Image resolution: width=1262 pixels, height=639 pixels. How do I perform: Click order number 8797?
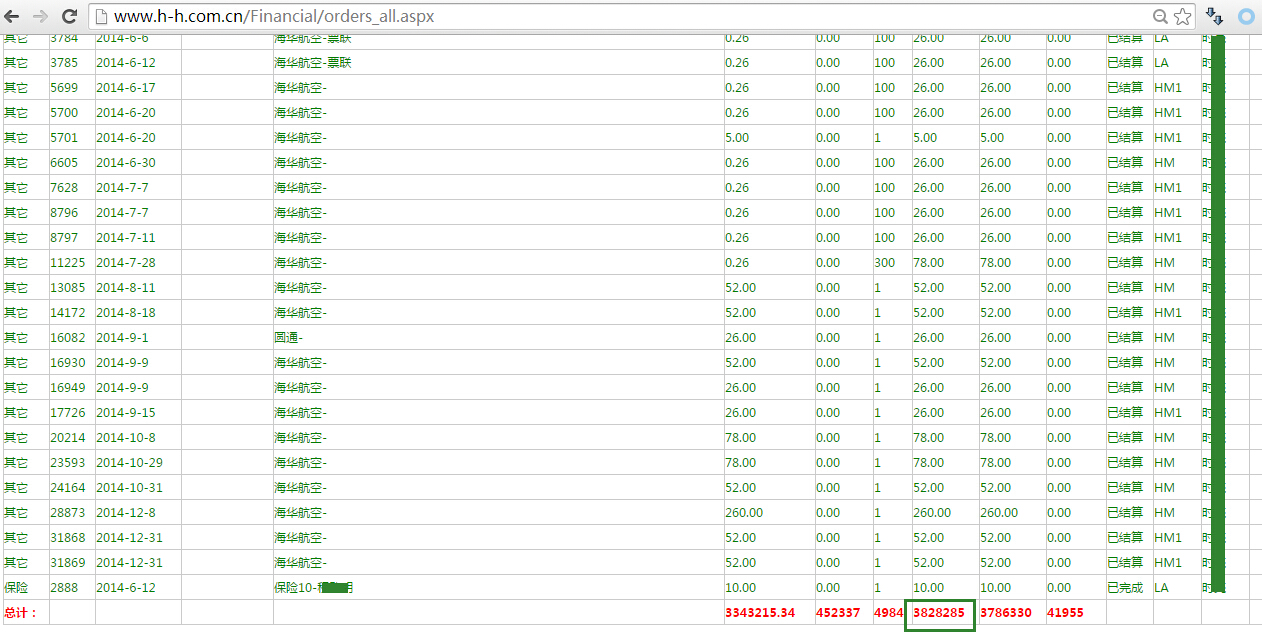click(64, 237)
